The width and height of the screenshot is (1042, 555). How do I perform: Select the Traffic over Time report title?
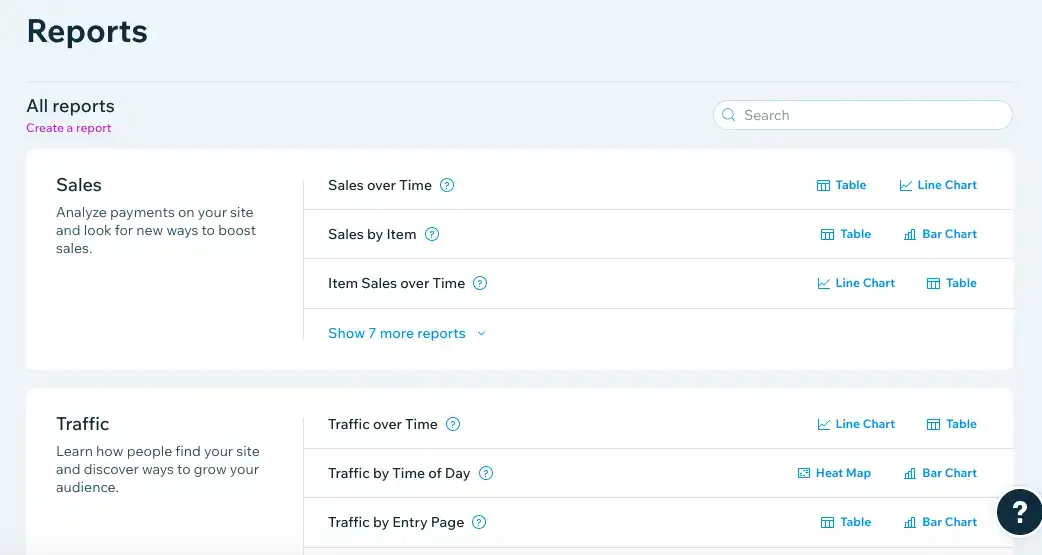[x=383, y=424]
